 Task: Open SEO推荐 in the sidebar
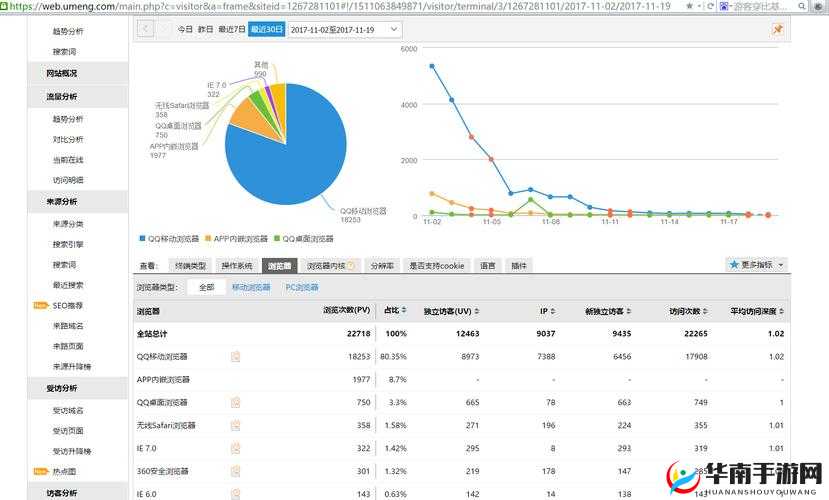(x=67, y=305)
